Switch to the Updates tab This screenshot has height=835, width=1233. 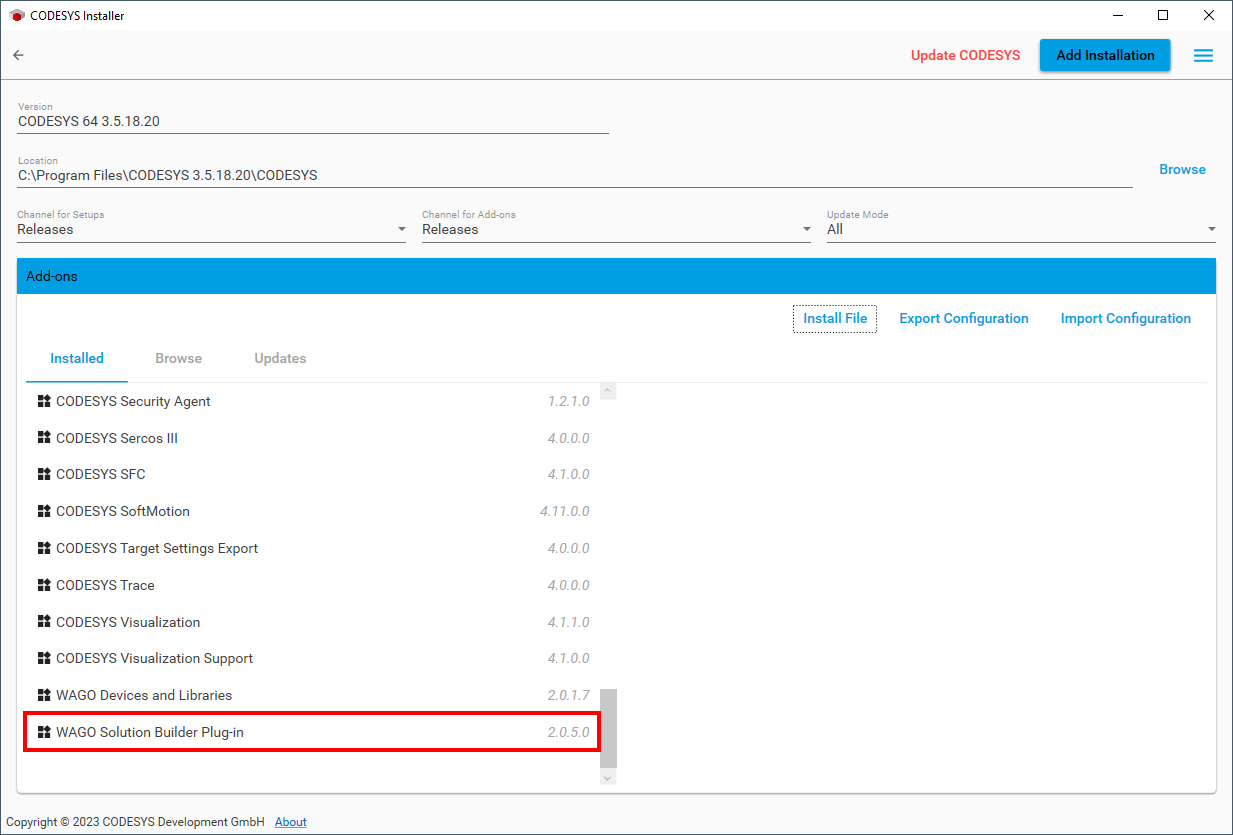coord(280,358)
